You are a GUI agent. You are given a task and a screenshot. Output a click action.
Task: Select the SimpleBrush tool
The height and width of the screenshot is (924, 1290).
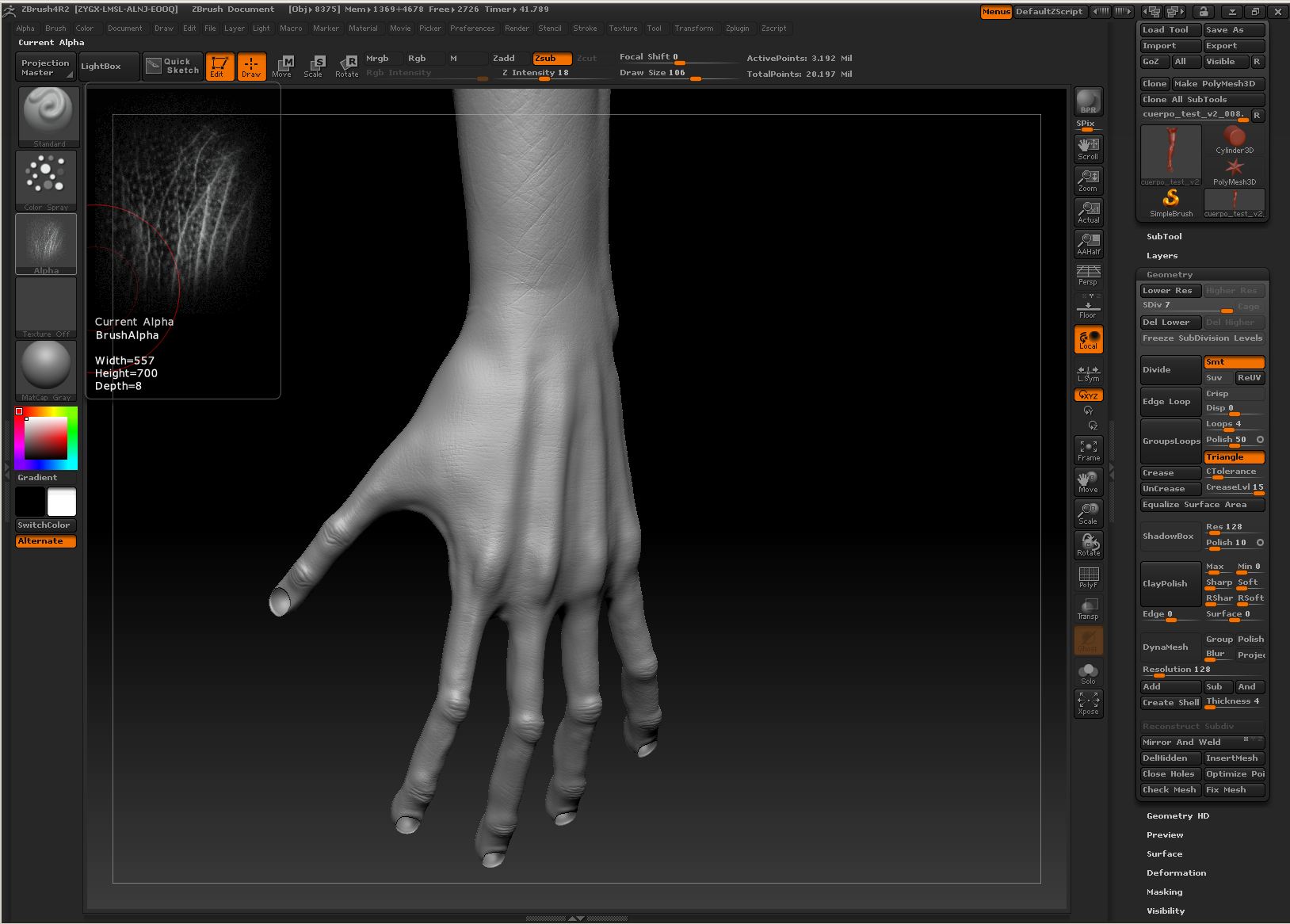(1171, 204)
